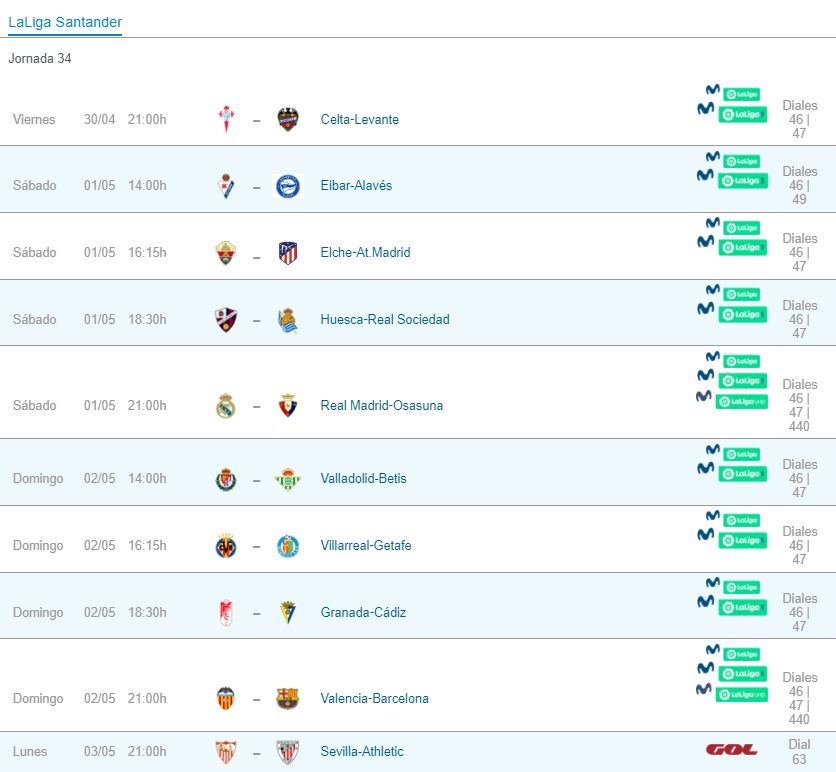
Task: Click the Athletic Club crest icon
Action: 288,751
